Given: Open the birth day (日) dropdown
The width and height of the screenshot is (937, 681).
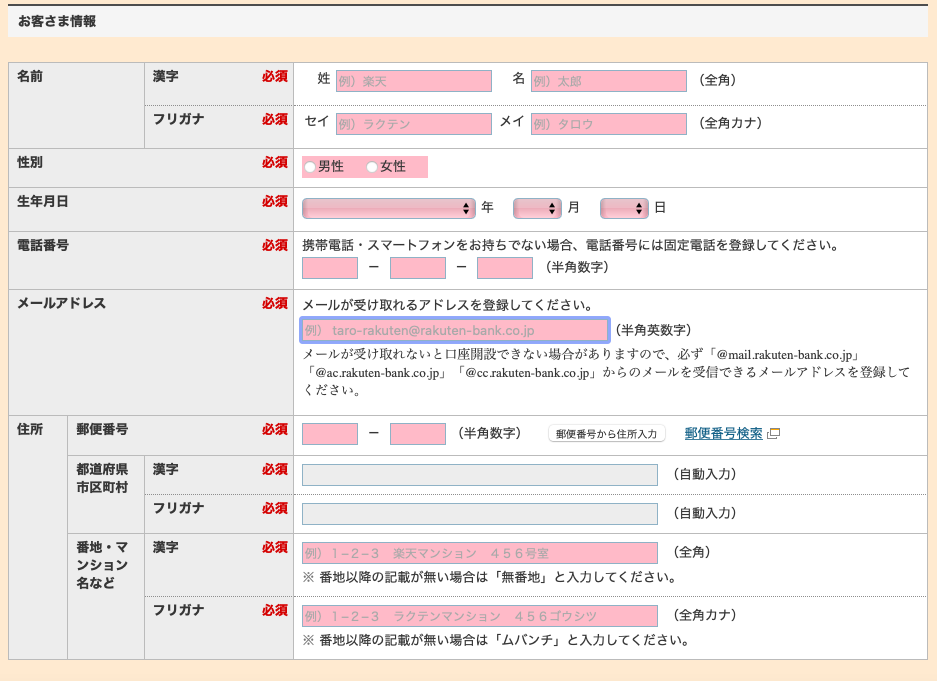Looking at the screenshot, I should pyautogui.click(x=624, y=208).
